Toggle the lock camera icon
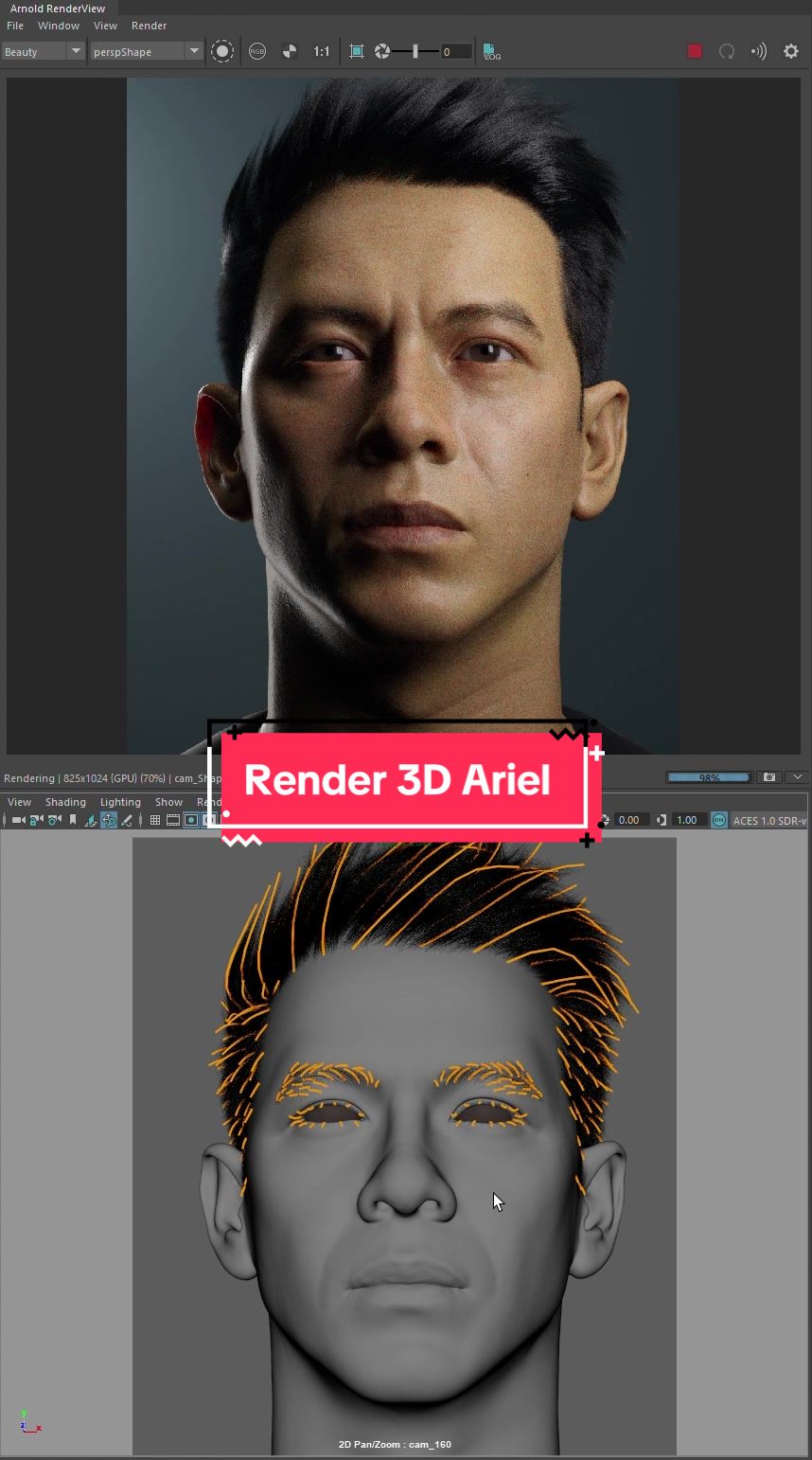Viewport: 812px width, 1460px height. tap(36, 820)
